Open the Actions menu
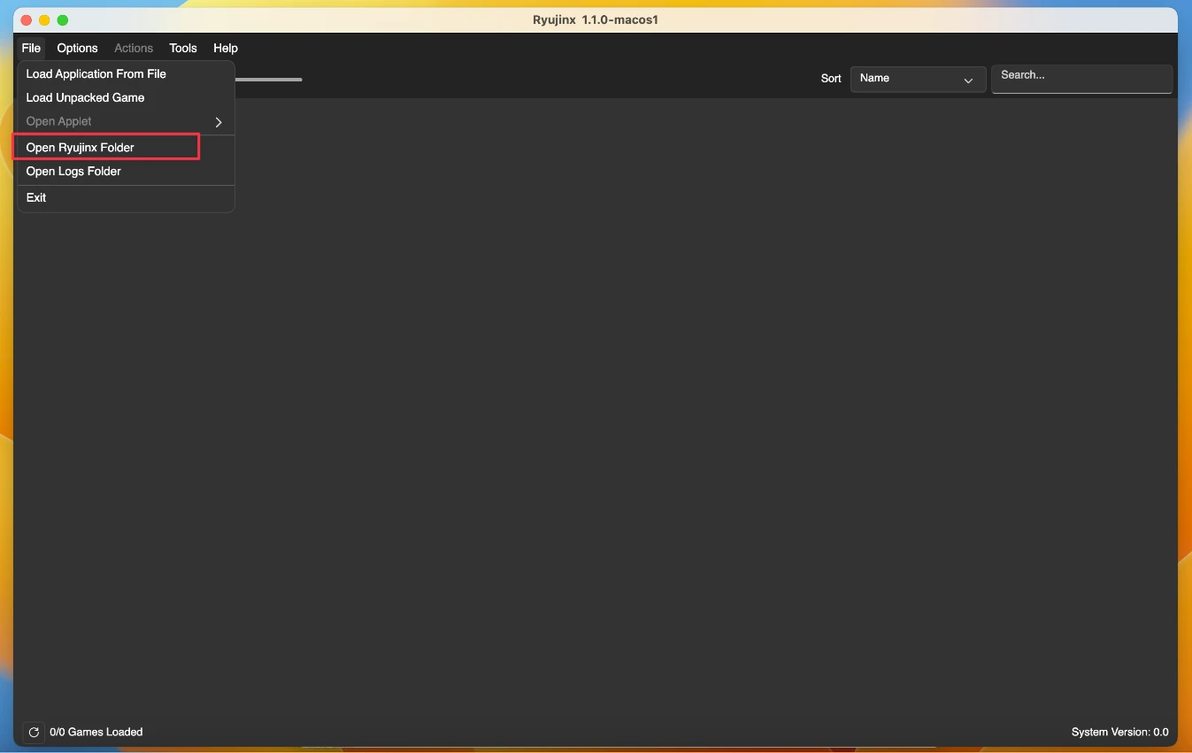Viewport: 1192px width, 753px height. click(x=133, y=48)
